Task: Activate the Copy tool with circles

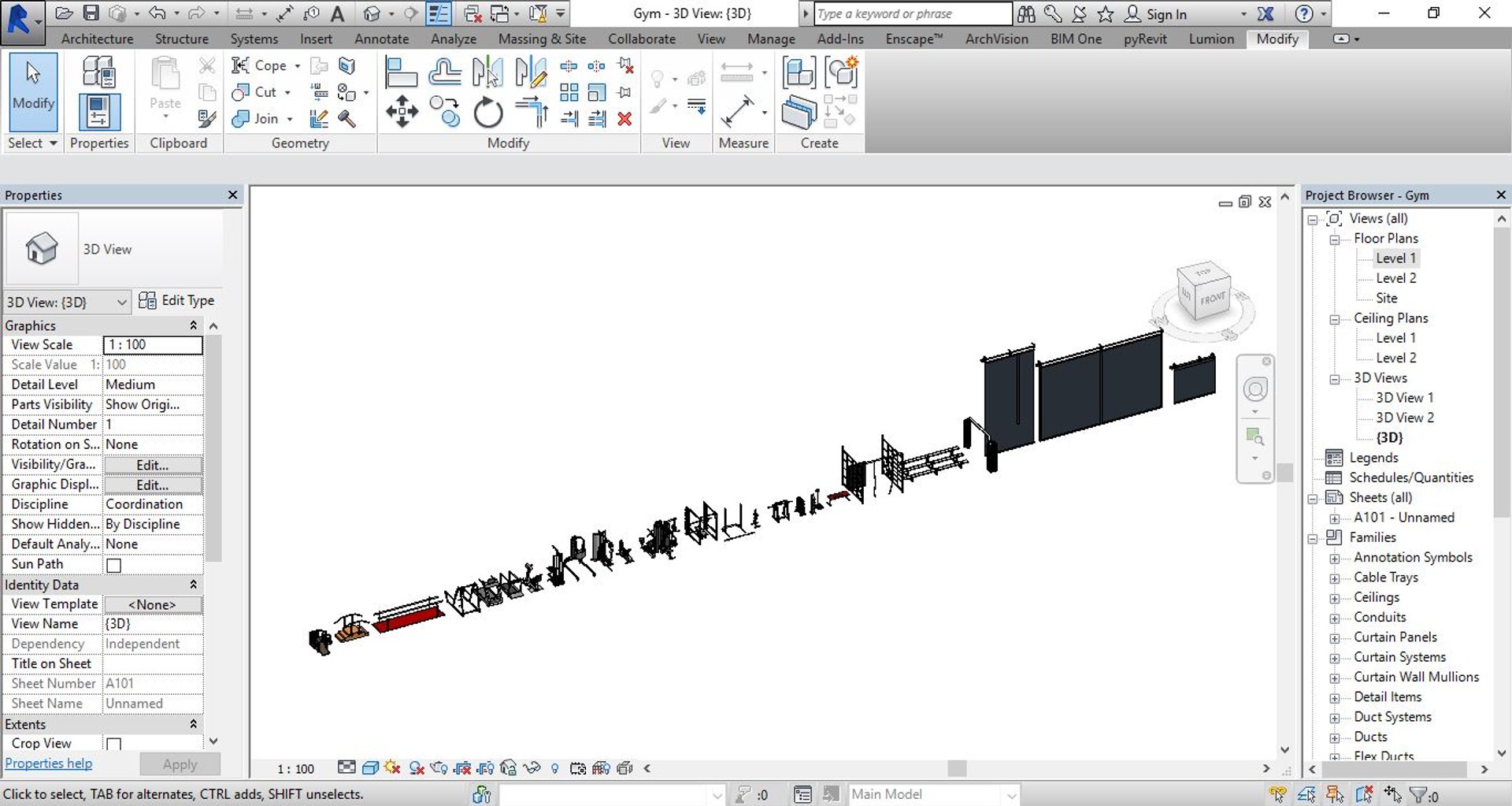Action: [x=445, y=112]
